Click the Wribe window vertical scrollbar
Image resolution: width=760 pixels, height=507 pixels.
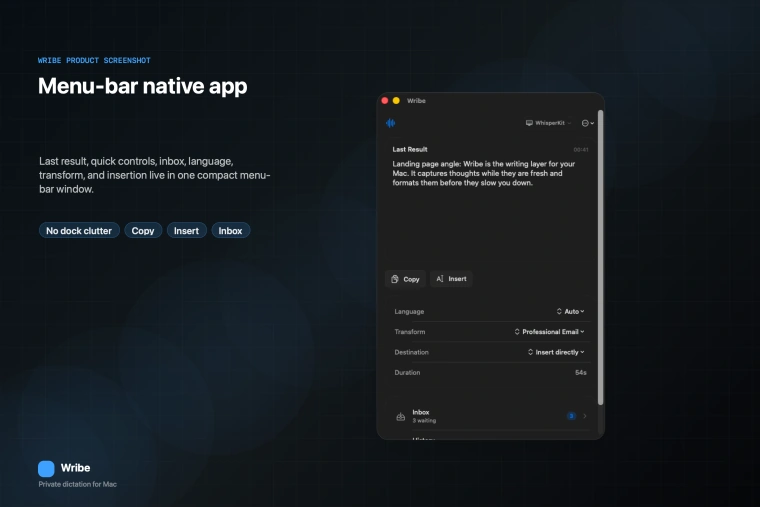coord(601,257)
